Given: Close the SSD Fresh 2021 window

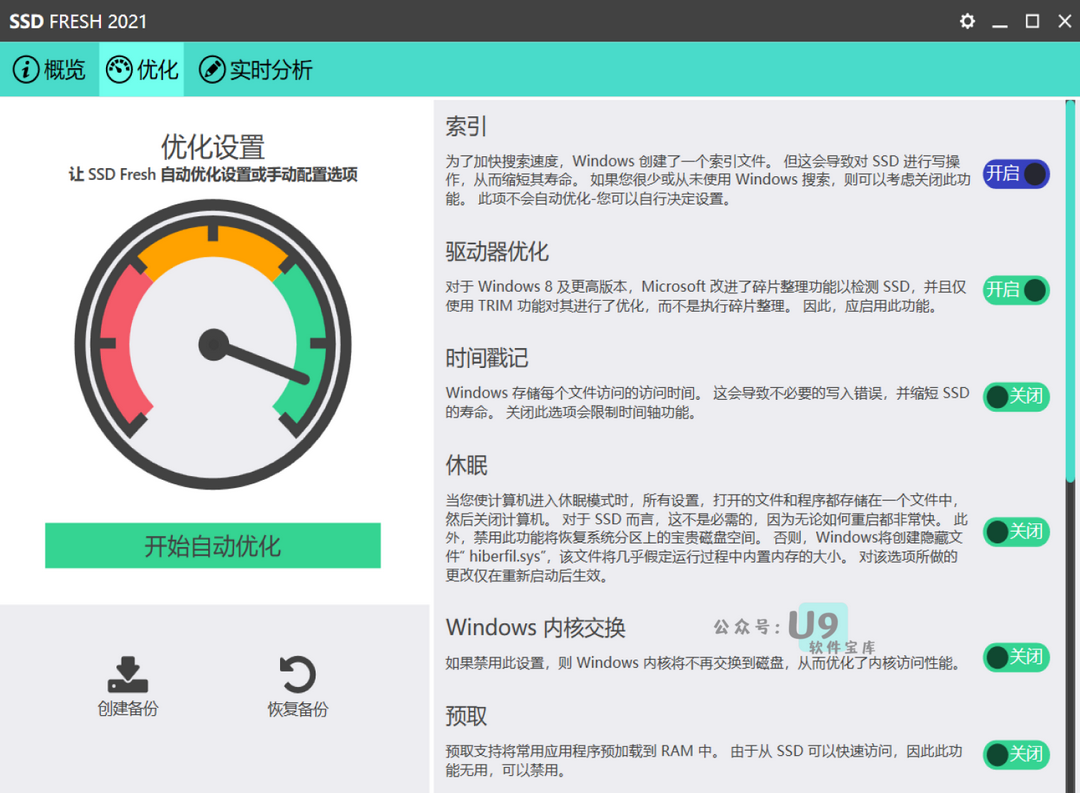Looking at the screenshot, I should [x=1065, y=21].
